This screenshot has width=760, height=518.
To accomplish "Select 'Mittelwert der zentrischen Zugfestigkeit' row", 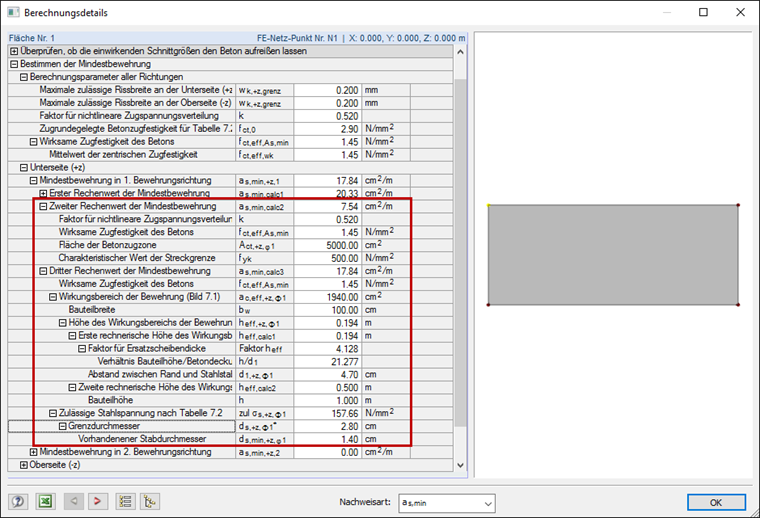I will [x=230, y=155].
